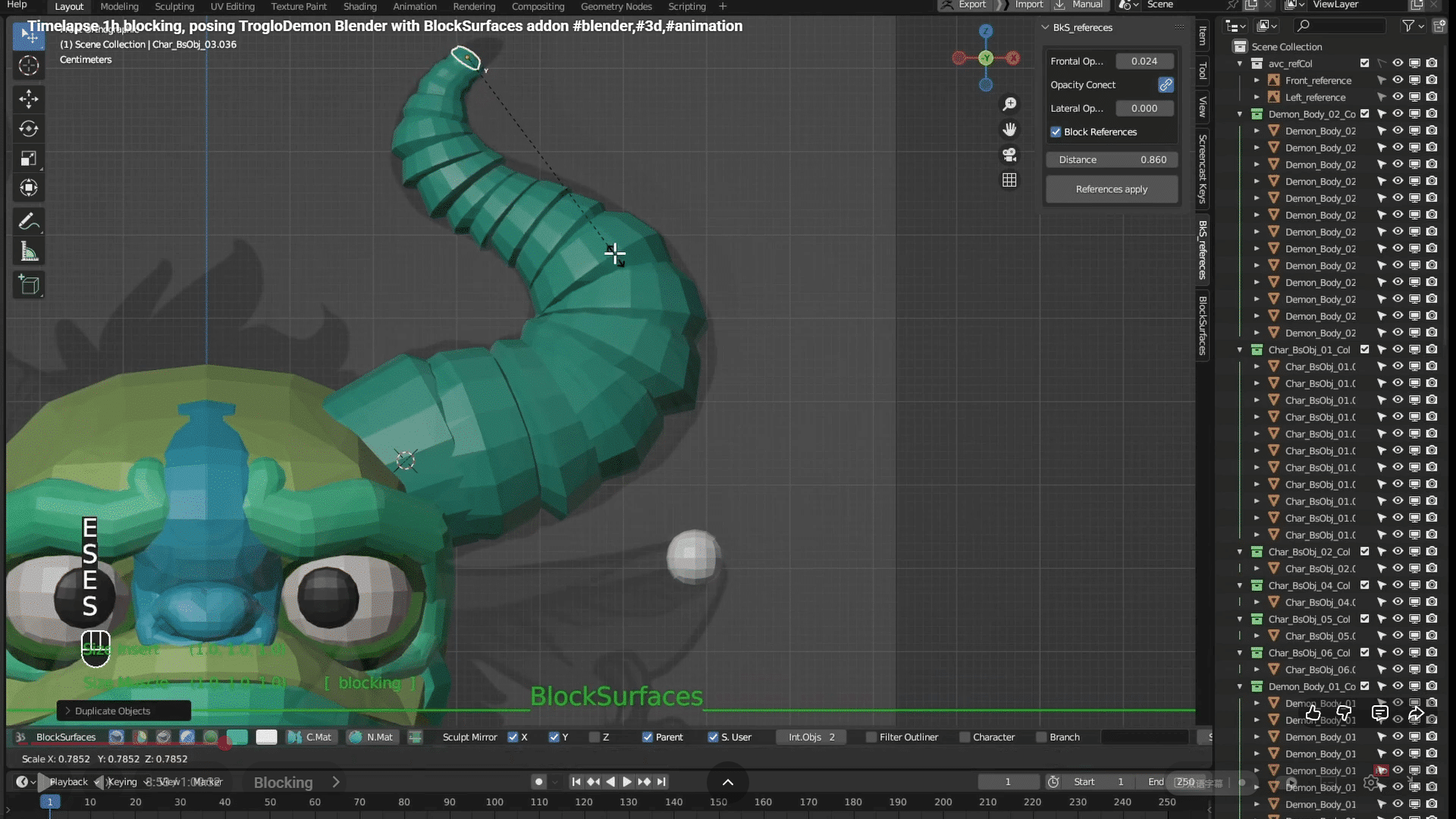Open the Sculpting workspace tab
The image size is (1456, 819).
coord(174,6)
